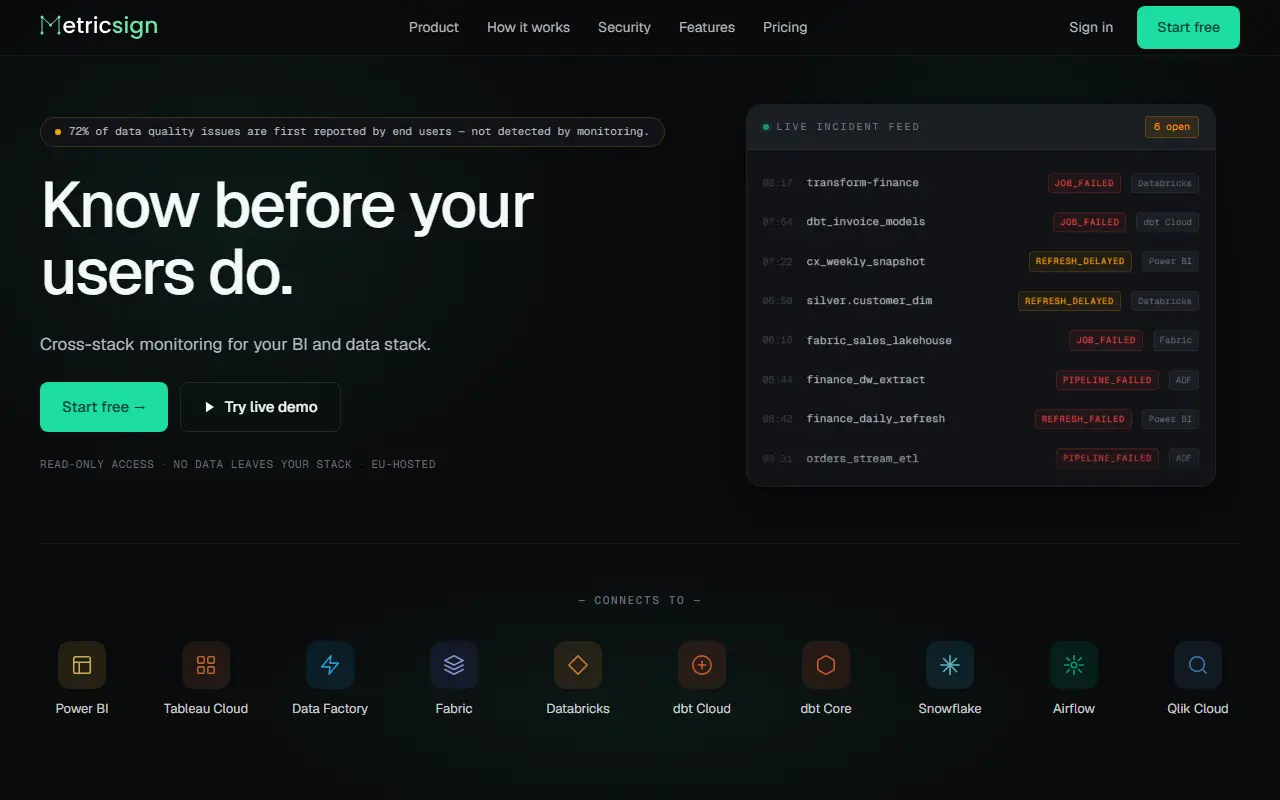The height and width of the screenshot is (800, 1280).
Task: Click the Snowflake label
Action: pos(950,708)
